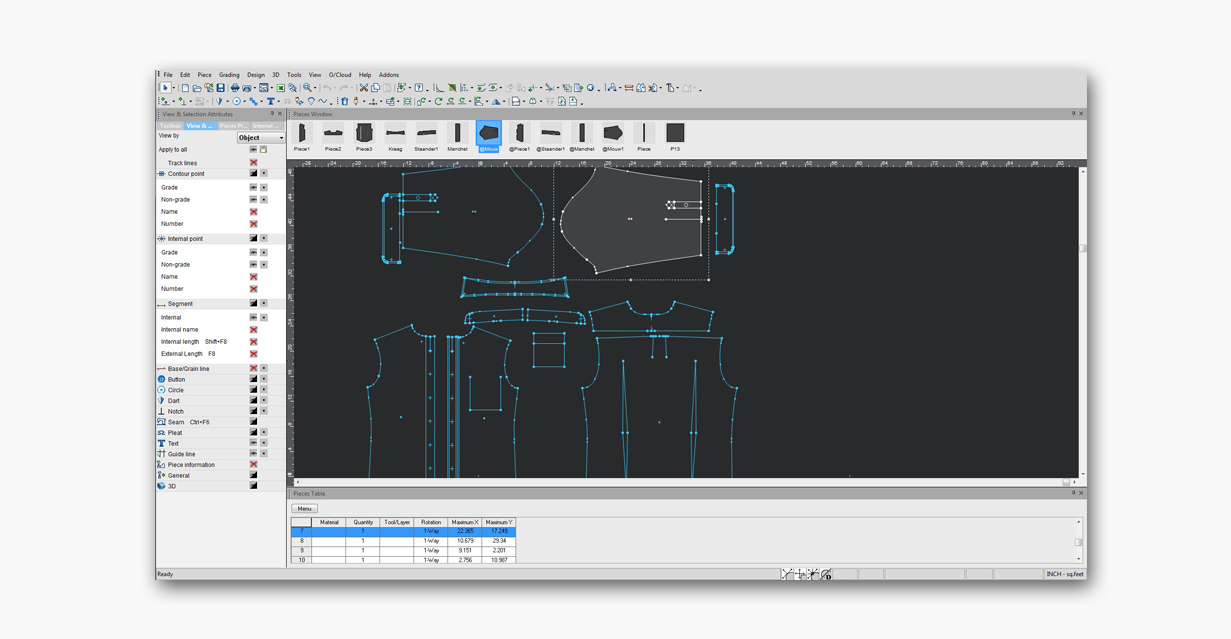Click the INCH - sq.feet status bar units
The width and height of the screenshot is (1231, 639).
coord(1064,574)
